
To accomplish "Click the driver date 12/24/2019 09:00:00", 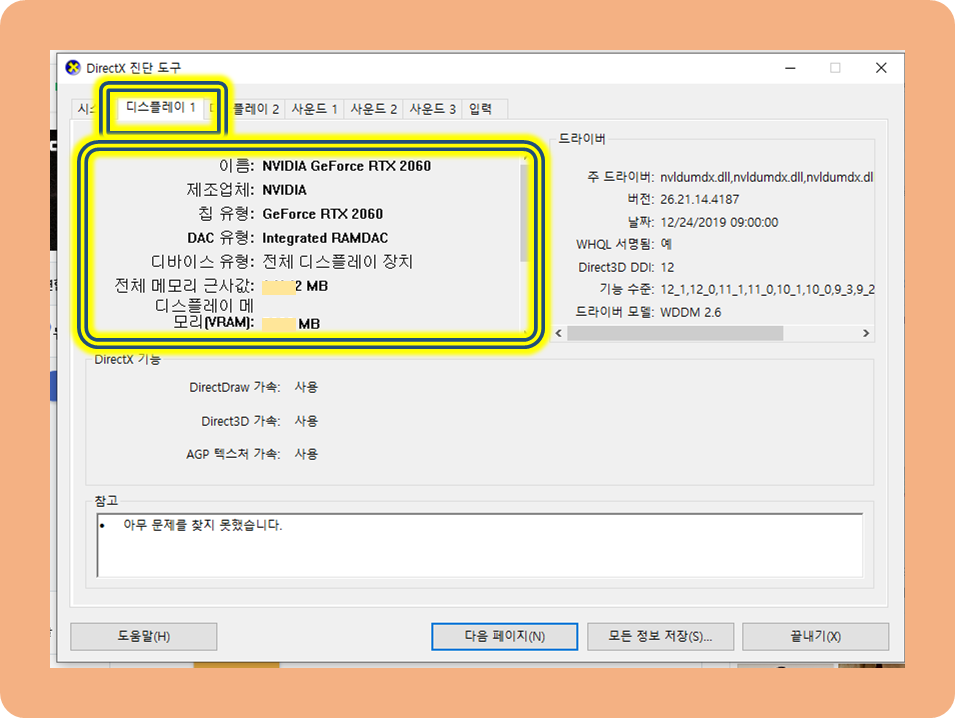I will (719, 222).
